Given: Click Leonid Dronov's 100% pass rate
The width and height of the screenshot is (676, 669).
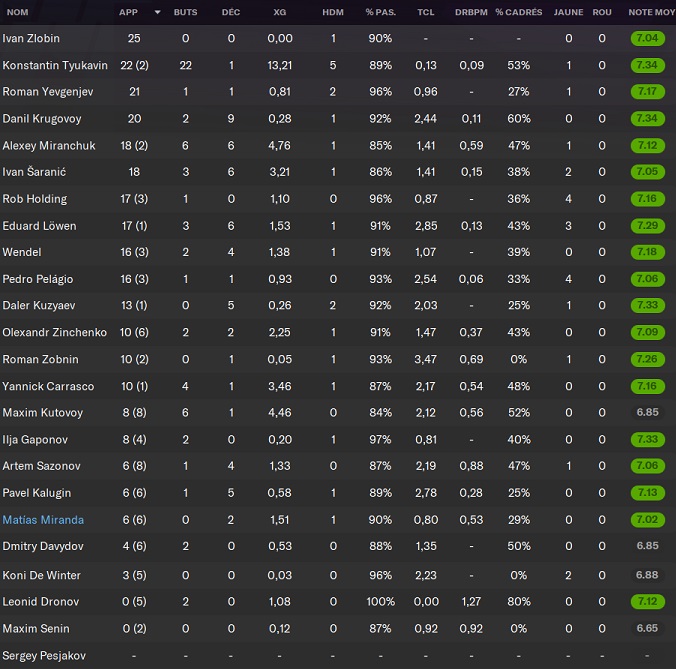Looking at the screenshot, I should point(380,602).
